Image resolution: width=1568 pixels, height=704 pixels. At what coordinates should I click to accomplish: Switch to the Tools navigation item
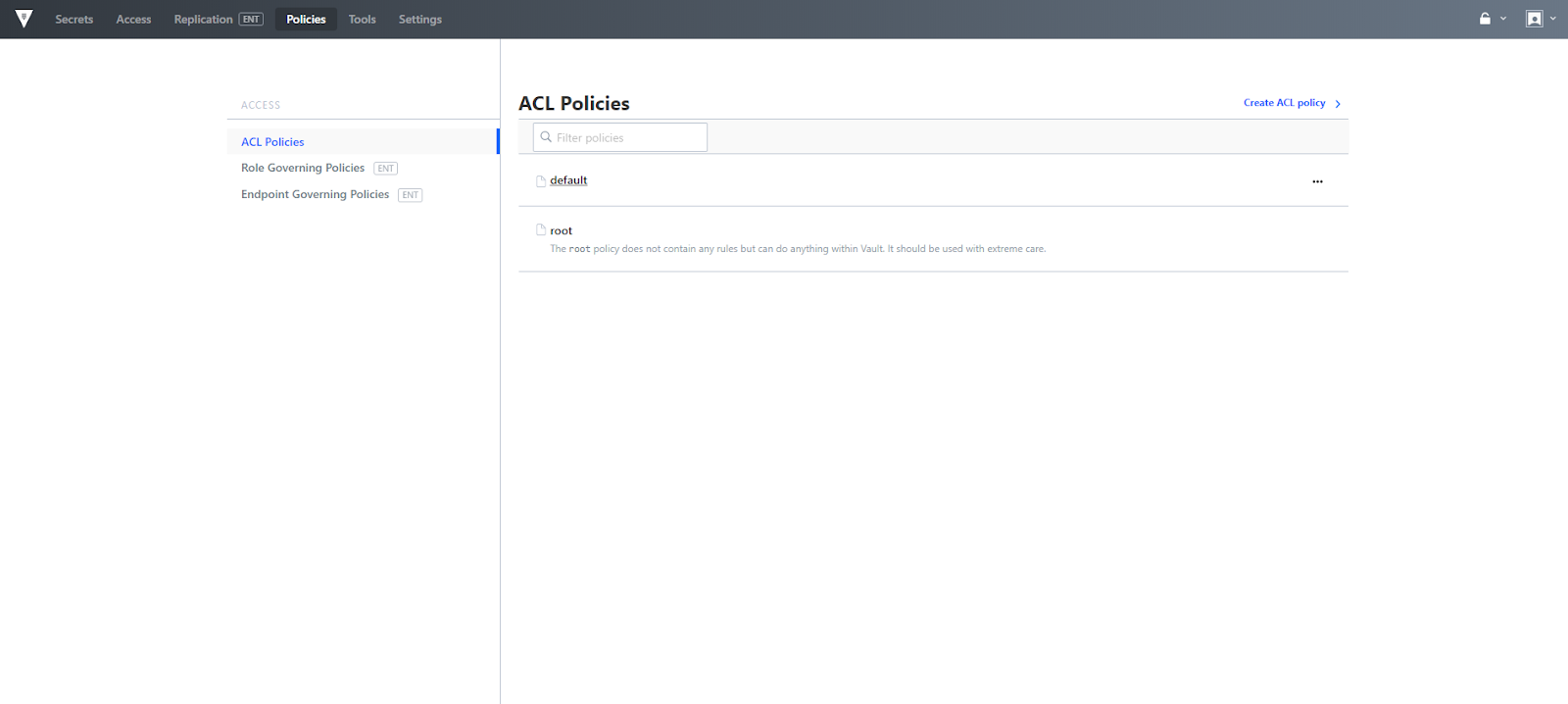click(x=362, y=20)
